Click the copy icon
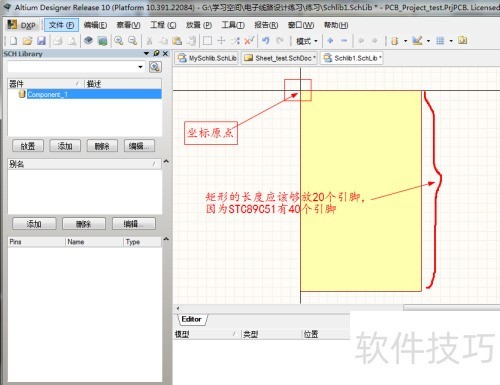Screen dimensions: 500x385 coord(163,41)
